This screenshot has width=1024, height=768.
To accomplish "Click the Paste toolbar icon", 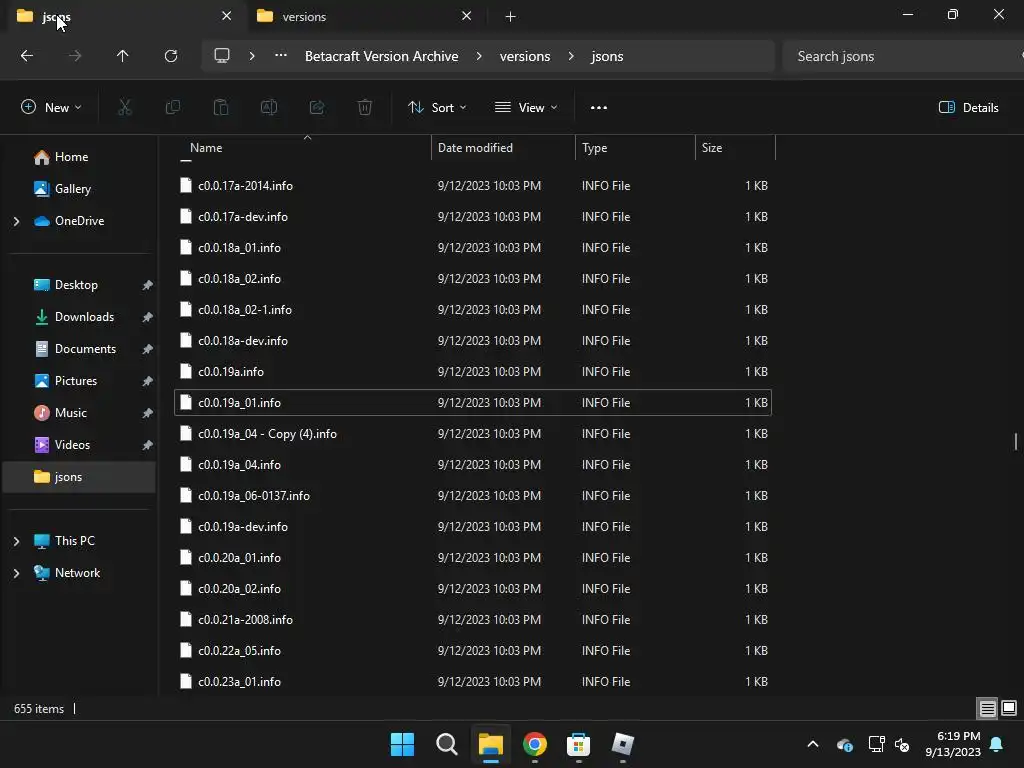I will coord(221,108).
